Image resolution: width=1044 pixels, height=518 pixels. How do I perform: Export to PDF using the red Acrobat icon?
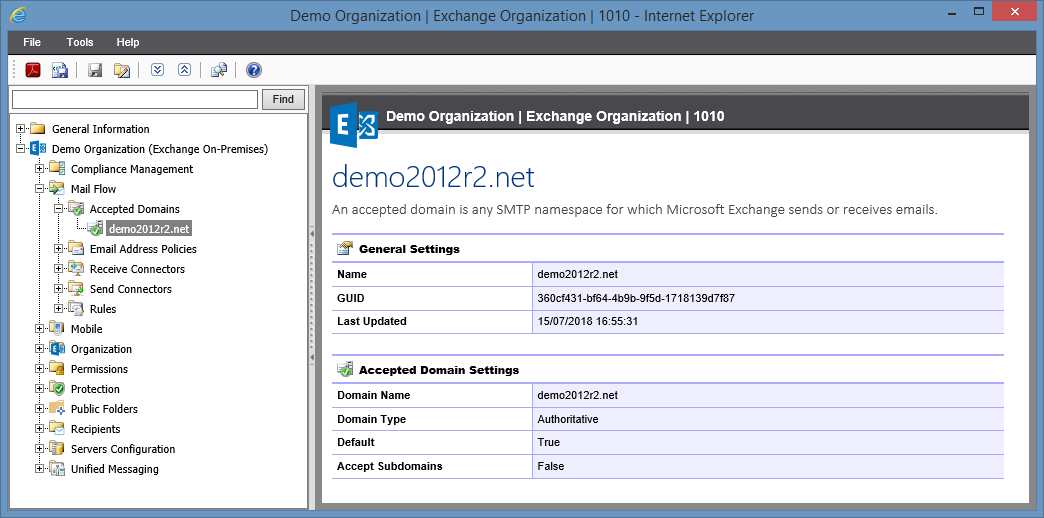point(33,70)
